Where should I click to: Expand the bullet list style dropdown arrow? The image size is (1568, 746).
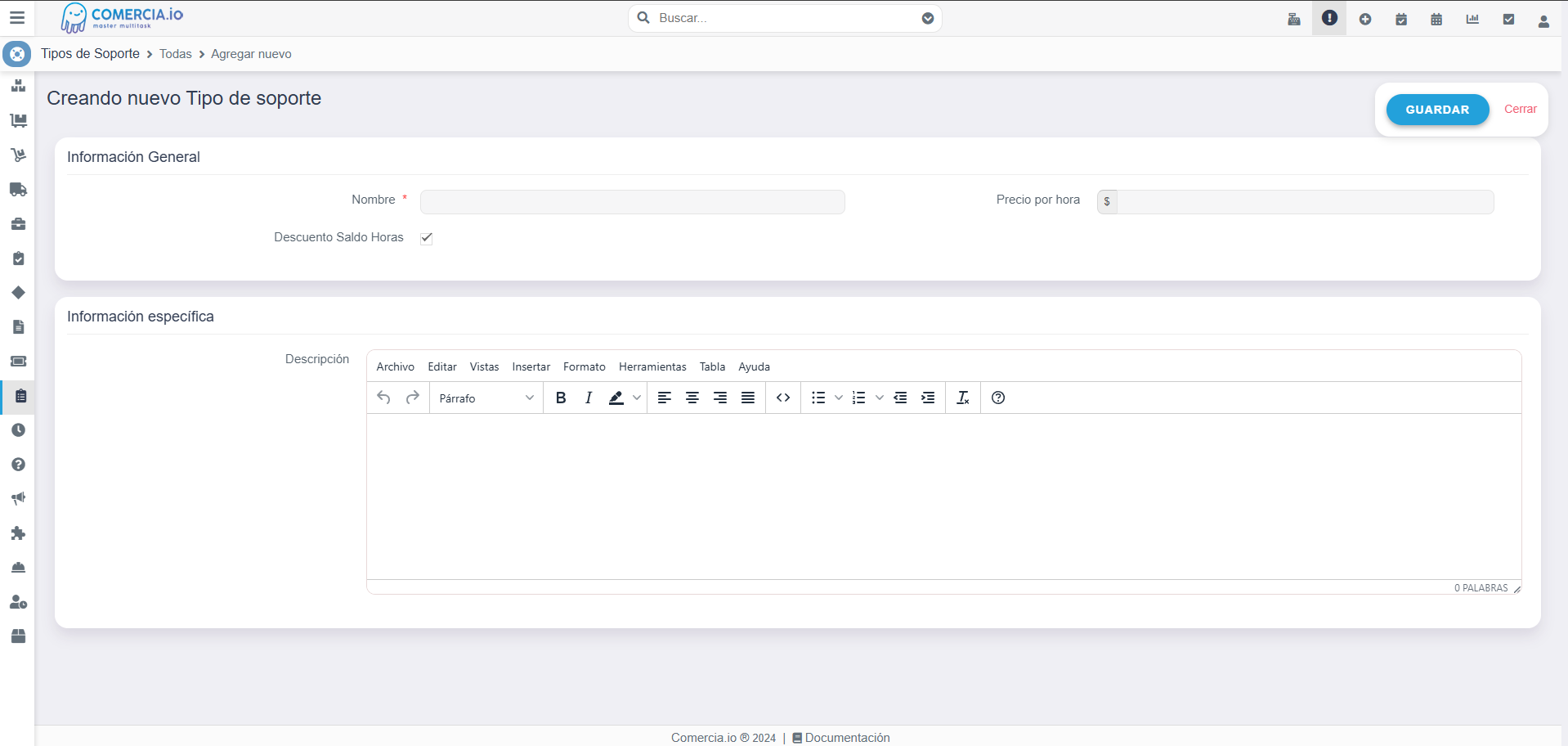click(839, 398)
